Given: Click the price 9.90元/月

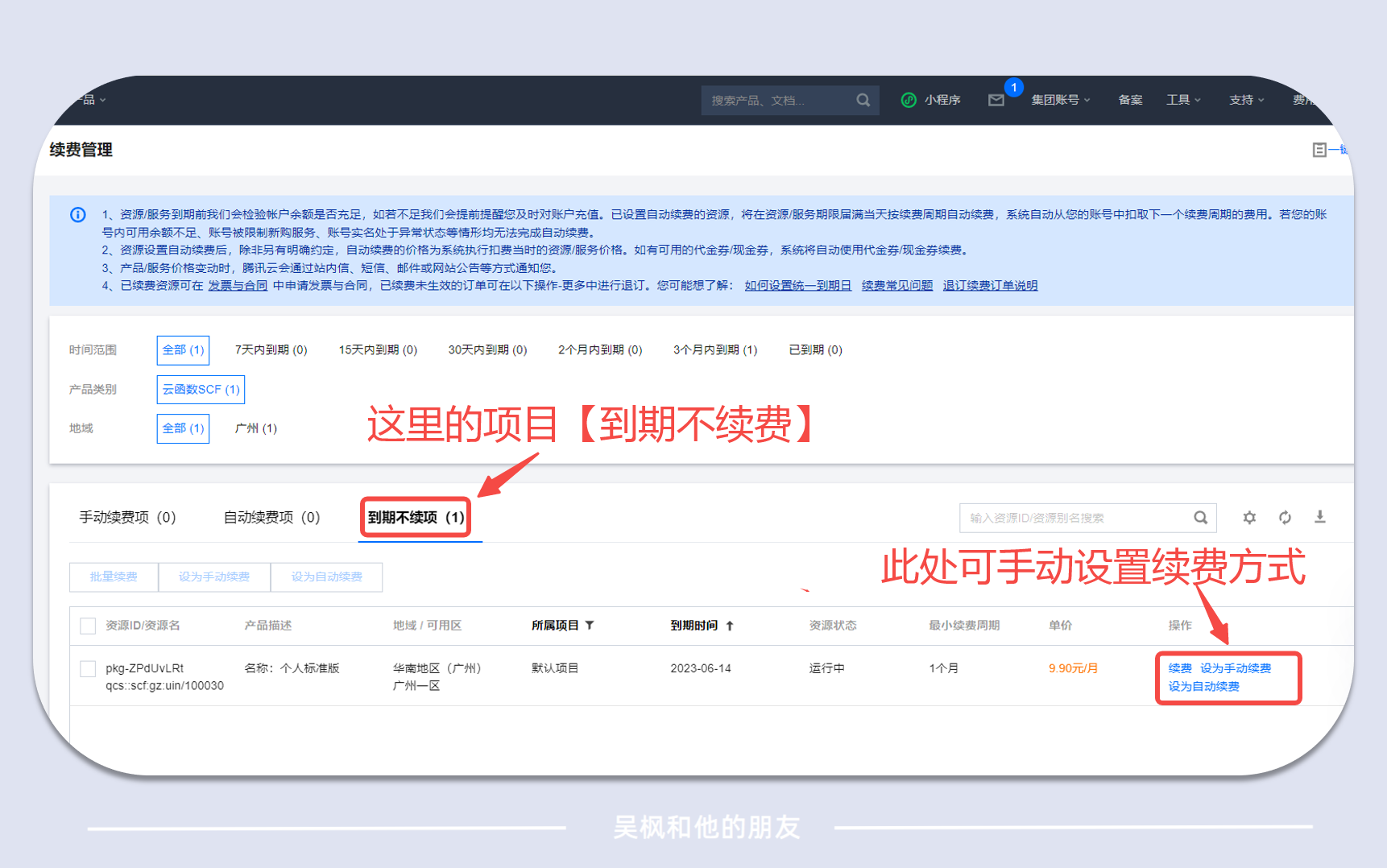Looking at the screenshot, I should coord(1073,668).
